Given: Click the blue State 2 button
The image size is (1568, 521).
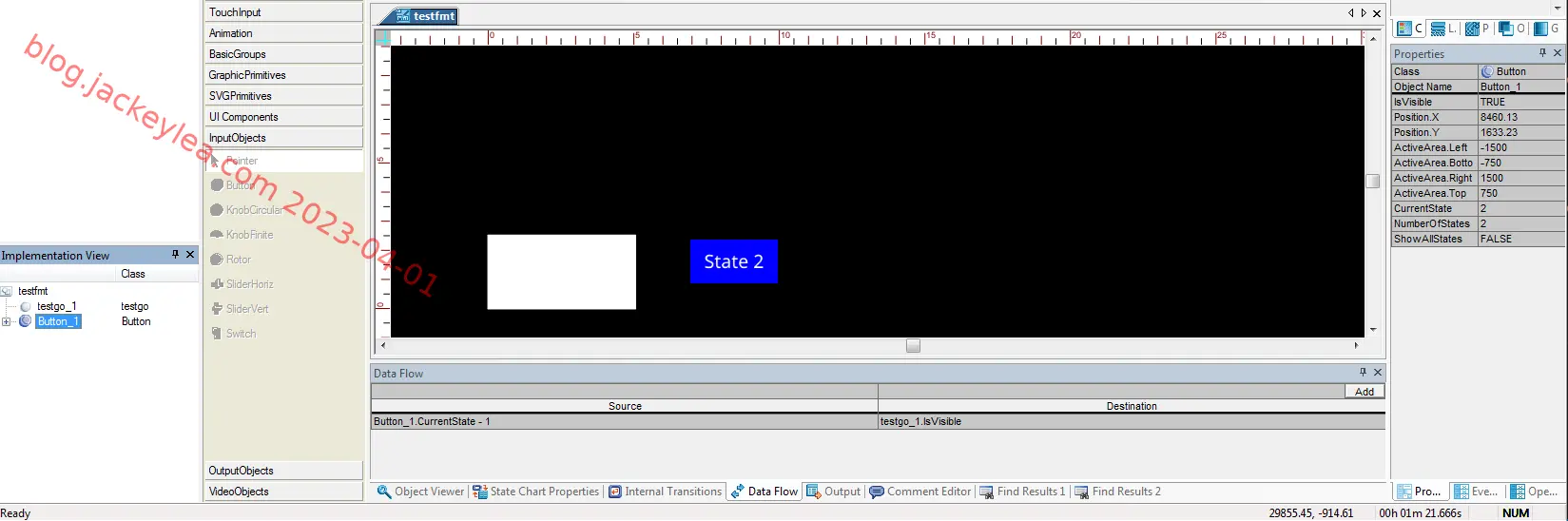Looking at the screenshot, I should click(x=733, y=261).
